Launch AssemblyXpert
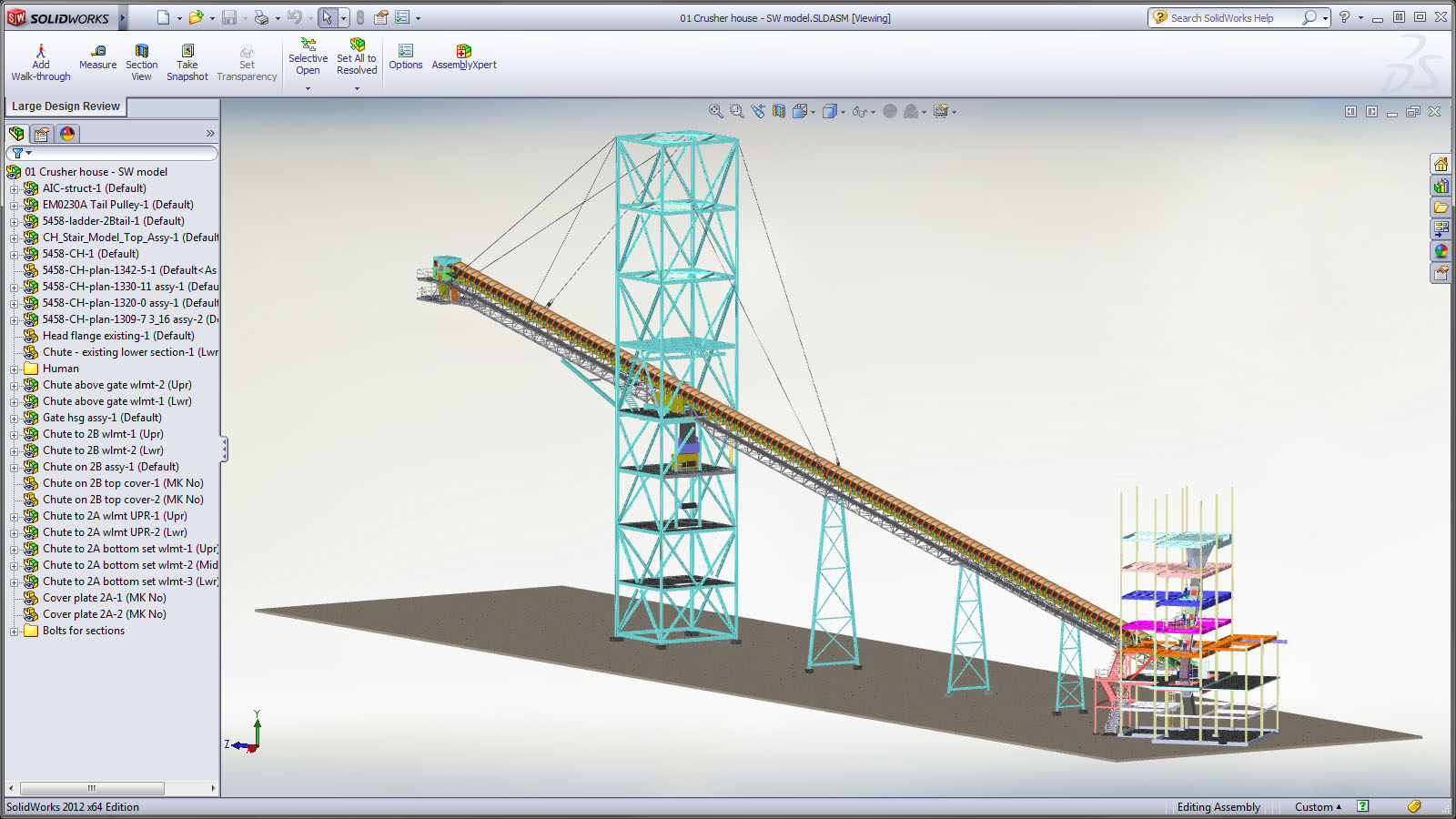Image resolution: width=1456 pixels, height=819 pixels. pyautogui.click(x=463, y=57)
